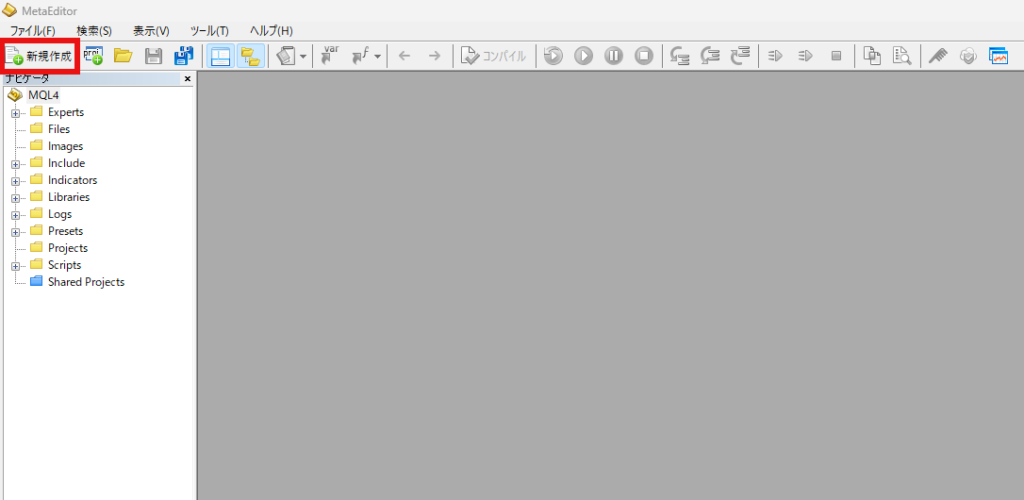Open a file using the yellow folder icon
The width and height of the screenshot is (1024, 500).
123,56
